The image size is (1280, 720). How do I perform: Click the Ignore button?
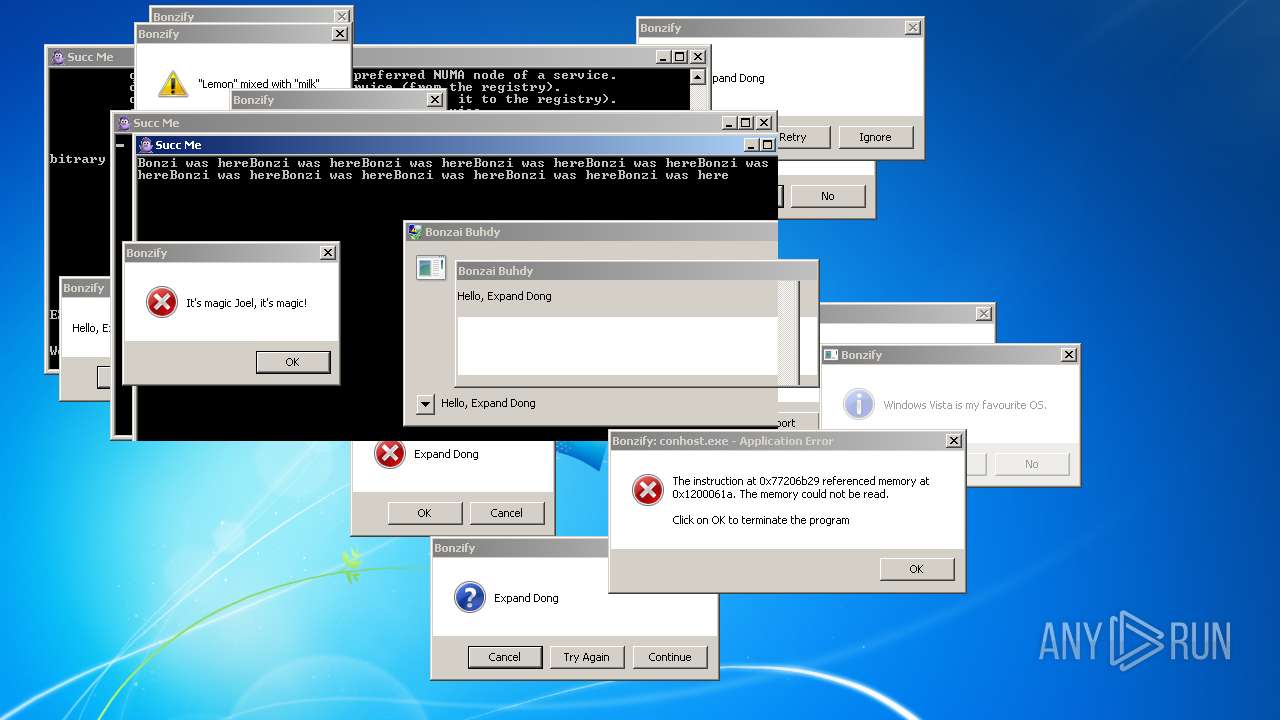[875, 137]
